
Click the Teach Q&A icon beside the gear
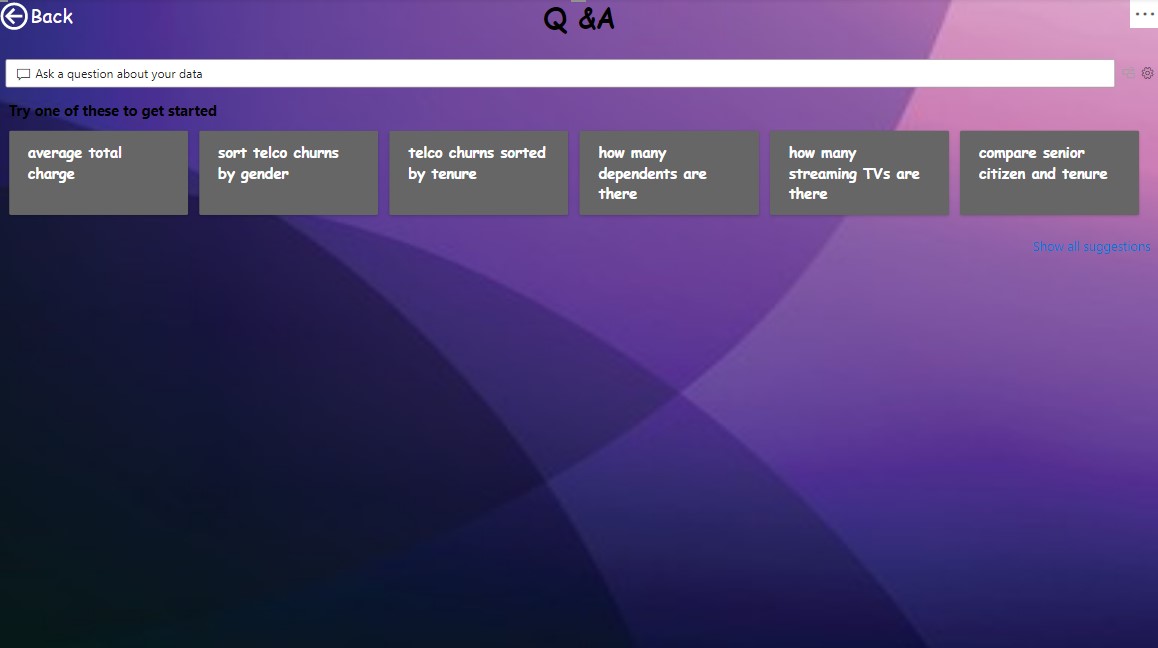[1129, 73]
